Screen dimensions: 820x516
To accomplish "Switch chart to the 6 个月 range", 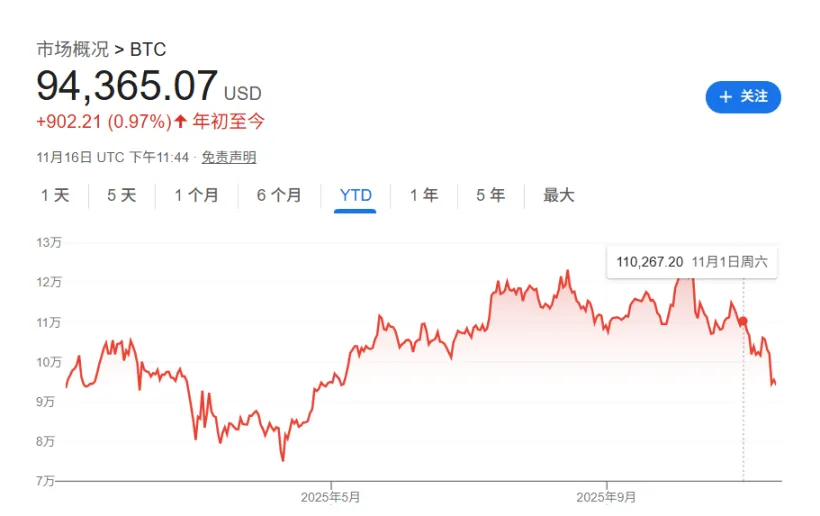I will point(279,195).
